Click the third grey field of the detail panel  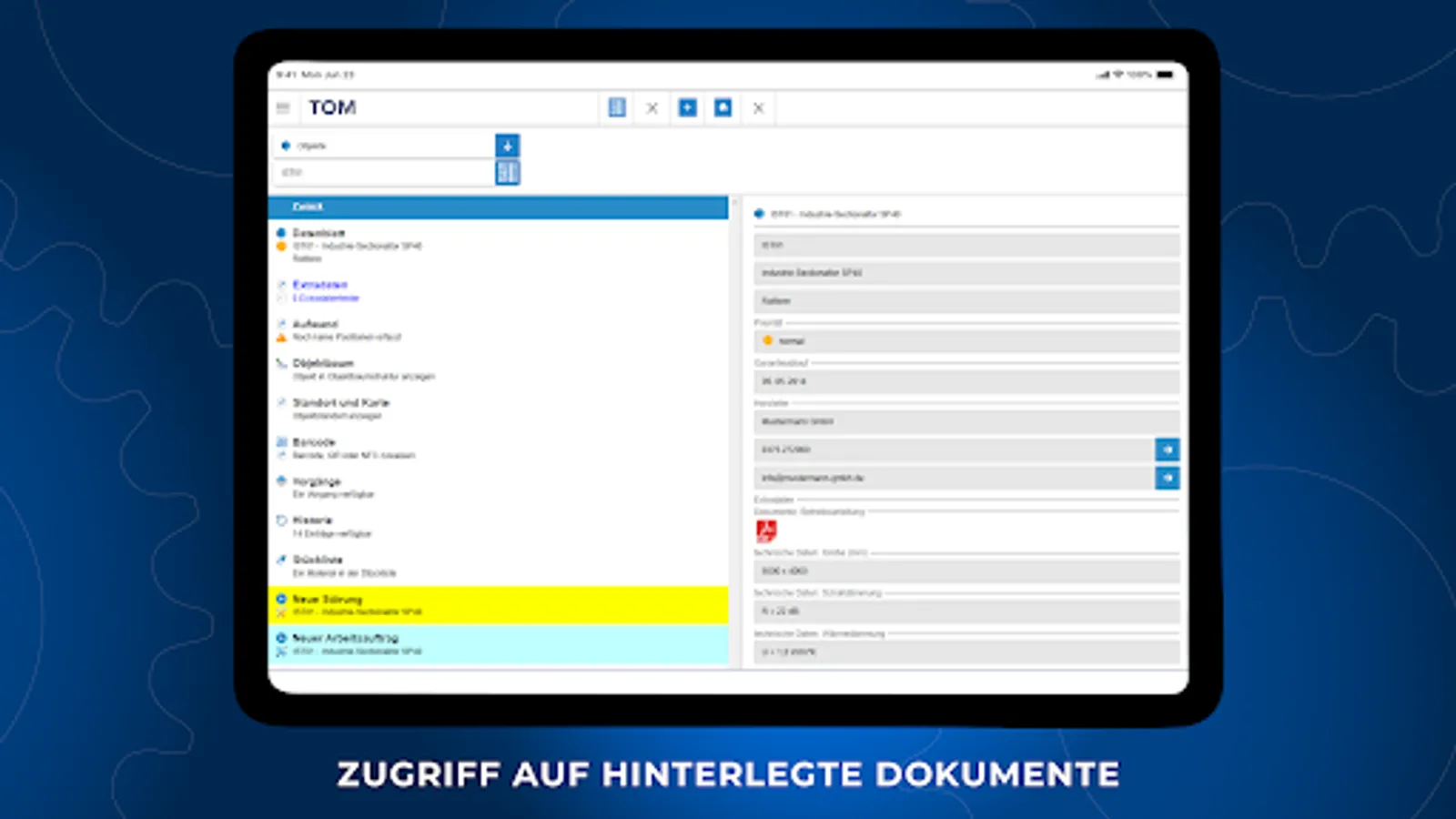966,300
